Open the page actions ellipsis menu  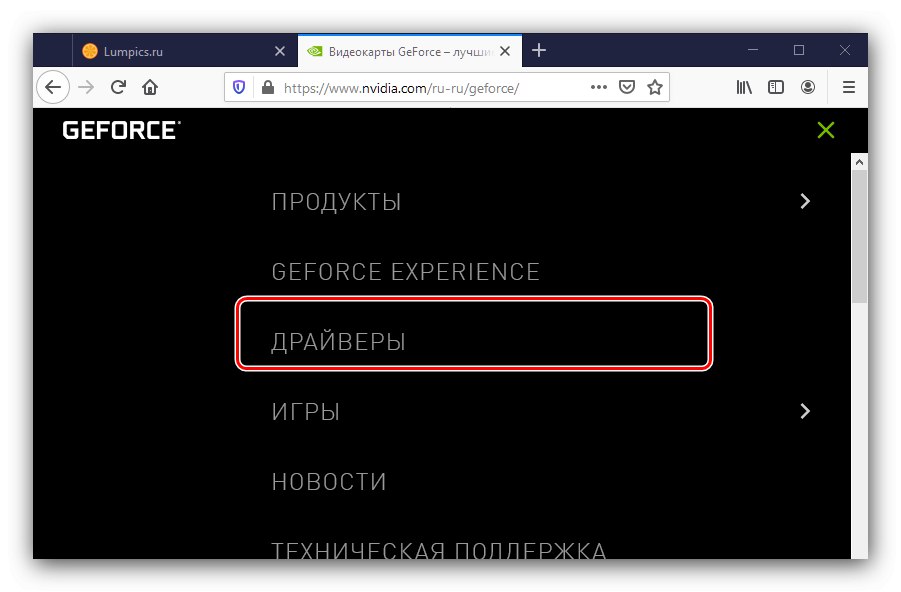(x=598, y=87)
